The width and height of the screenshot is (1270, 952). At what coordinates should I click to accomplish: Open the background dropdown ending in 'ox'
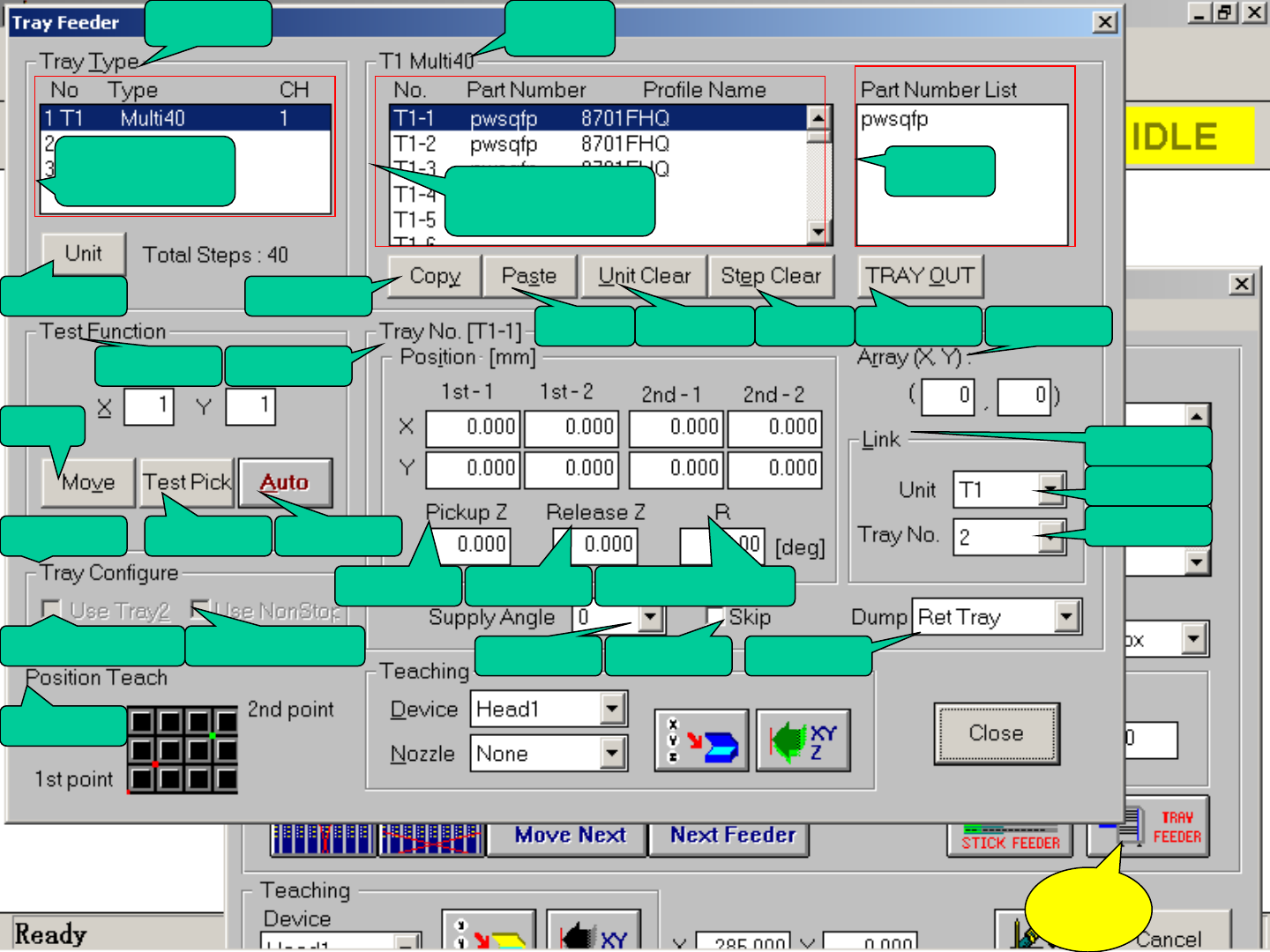[x=1194, y=639]
